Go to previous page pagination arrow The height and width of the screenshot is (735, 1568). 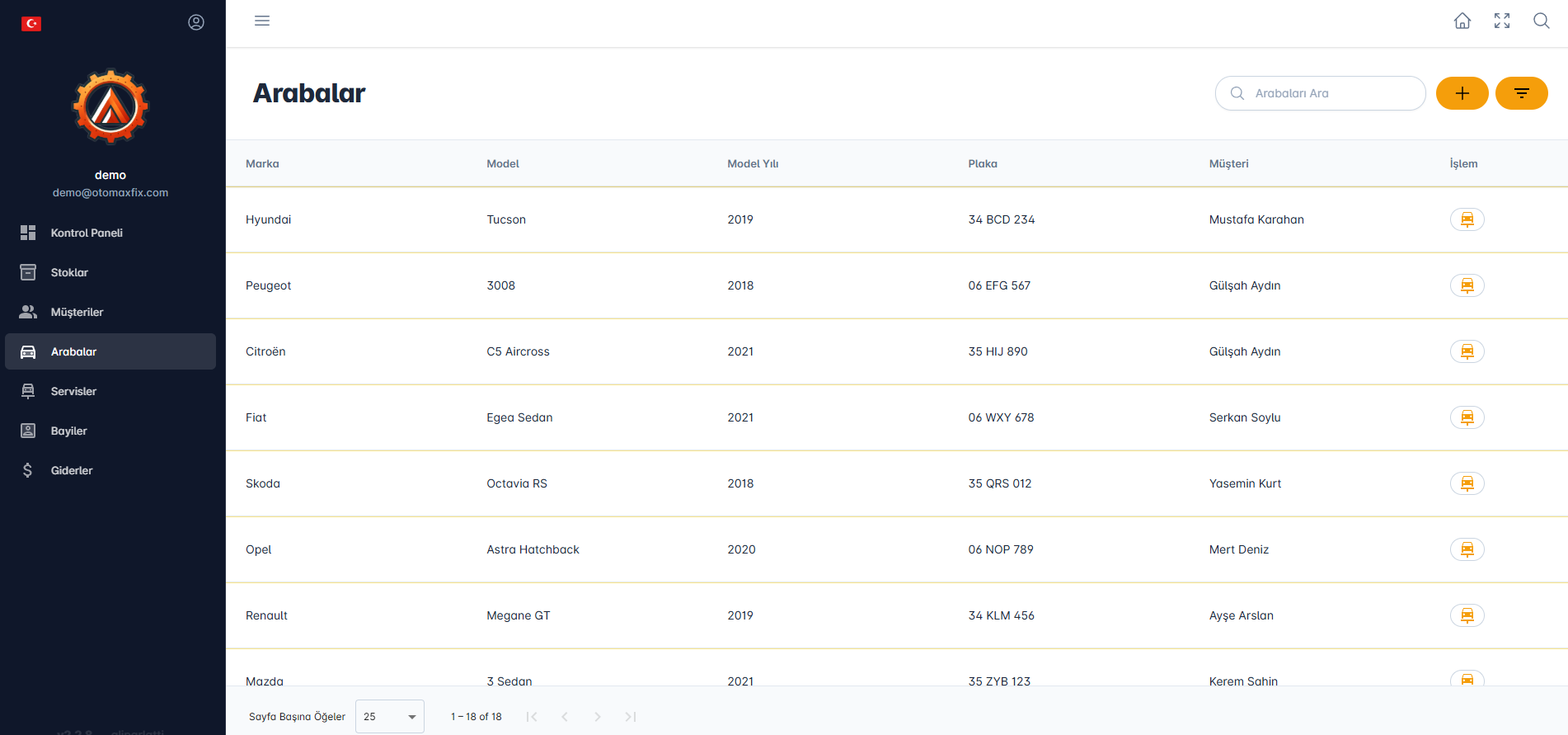(x=565, y=716)
